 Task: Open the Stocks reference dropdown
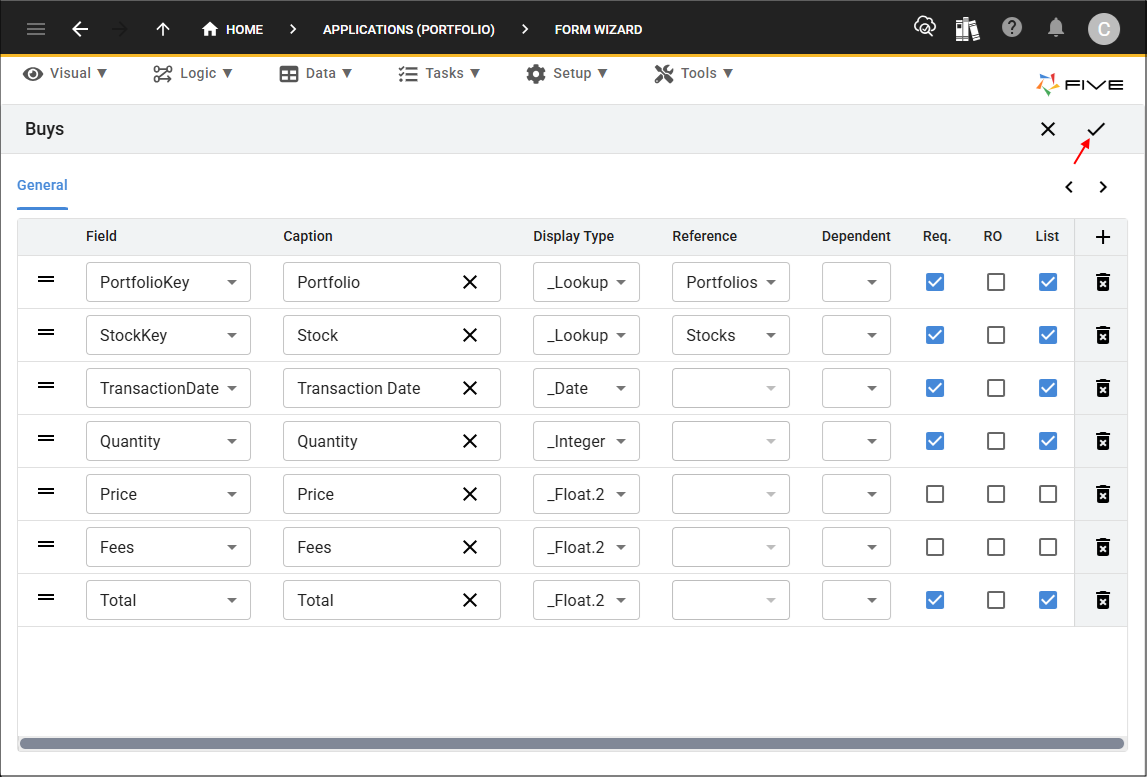point(731,335)
